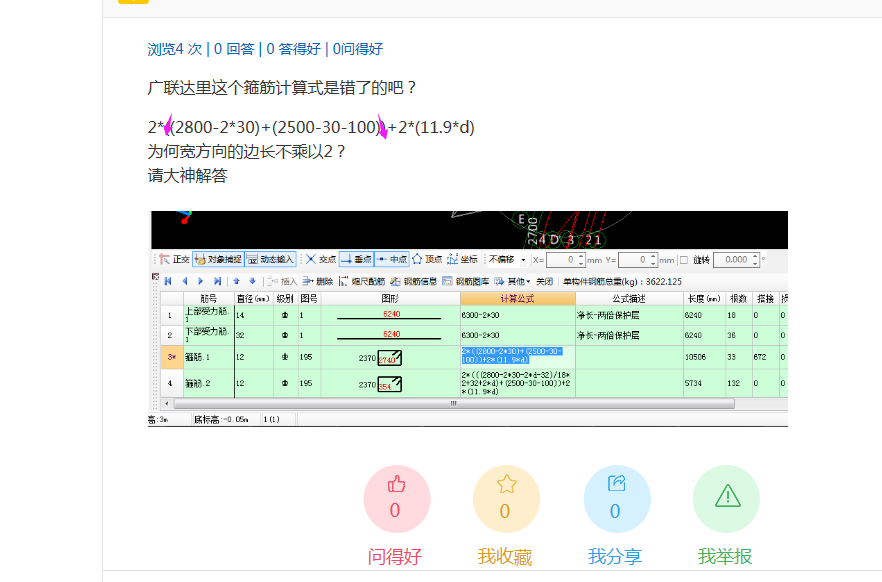
Task: Check the 旋转 rotate checkbox
Action: point(683,260)
